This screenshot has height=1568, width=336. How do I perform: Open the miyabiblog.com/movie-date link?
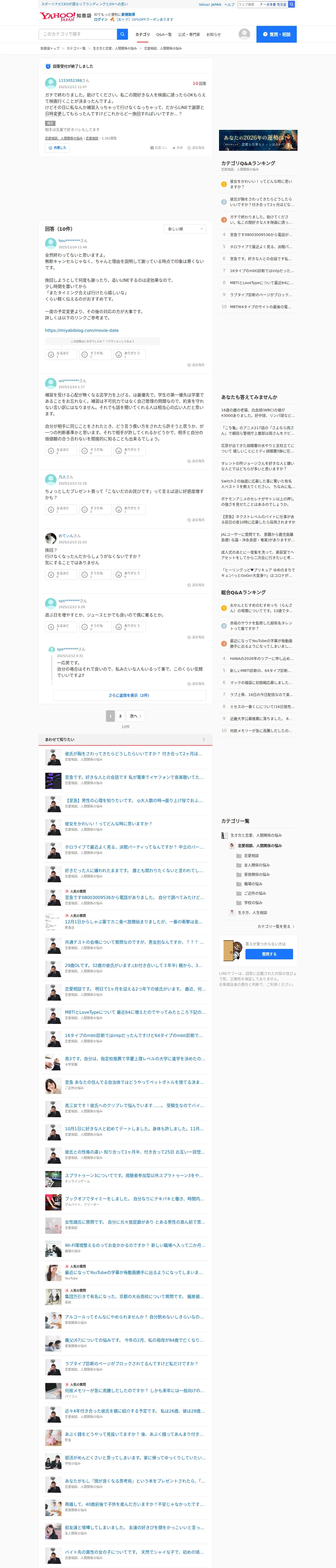(82, 331)
